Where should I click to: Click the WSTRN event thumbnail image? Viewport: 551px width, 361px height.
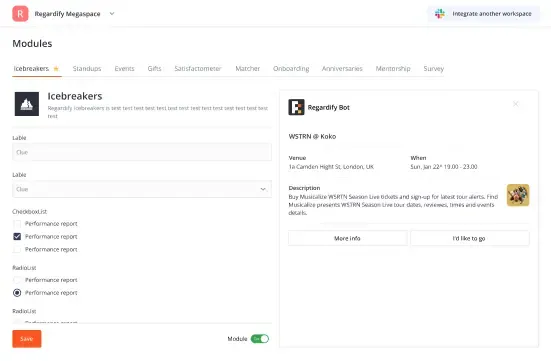[518, 195]
